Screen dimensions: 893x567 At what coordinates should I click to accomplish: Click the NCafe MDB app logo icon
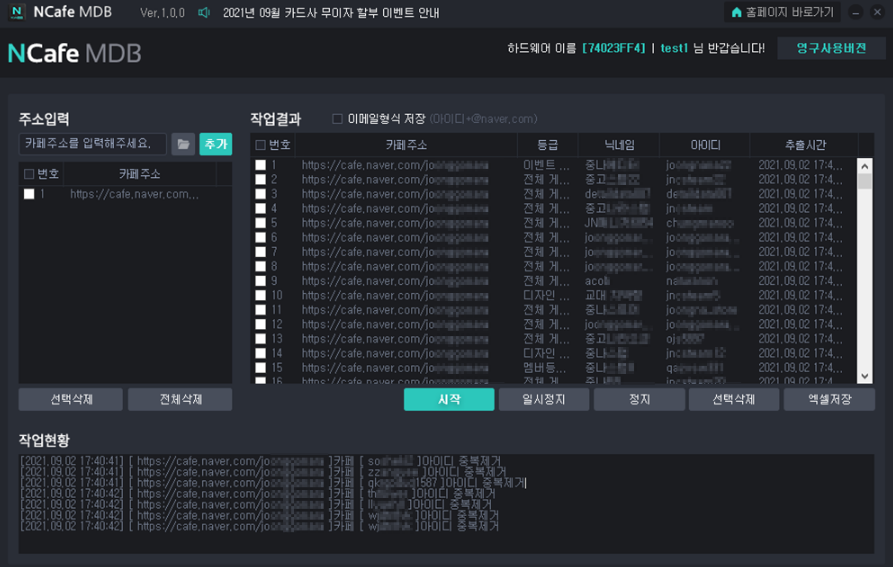coord(17,12)
